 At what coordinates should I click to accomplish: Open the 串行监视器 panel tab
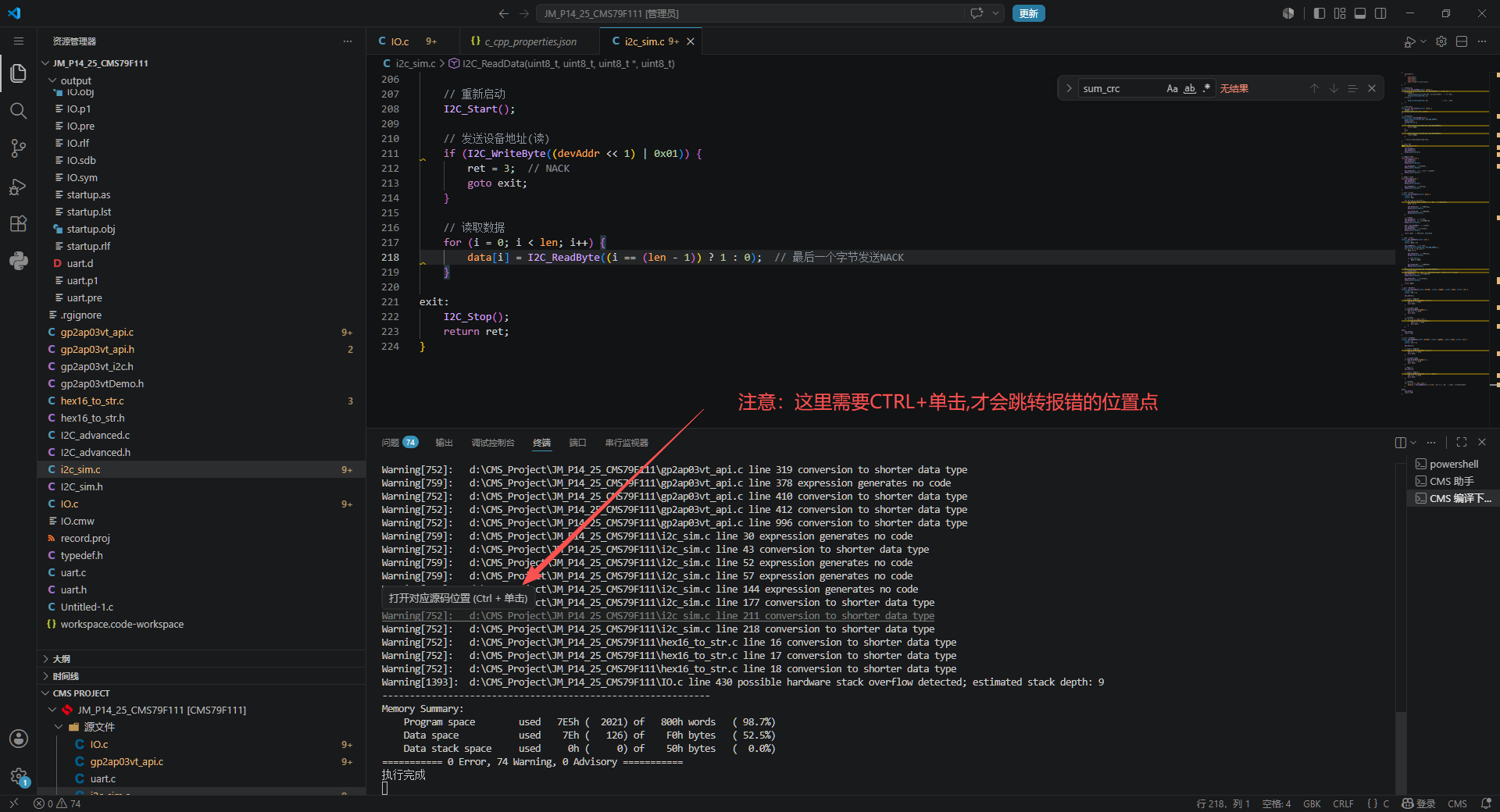click(627, 443)
